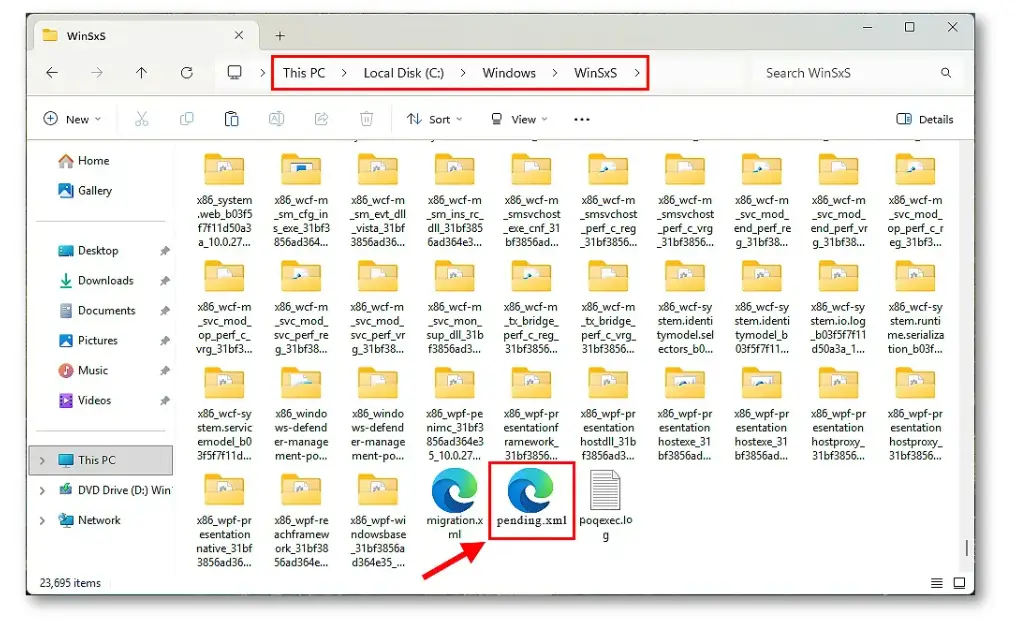Click the Copy icon in toolbar
Image resolution: width=1014 pixels, height=622 pixels.
click(x=186, y=119)
